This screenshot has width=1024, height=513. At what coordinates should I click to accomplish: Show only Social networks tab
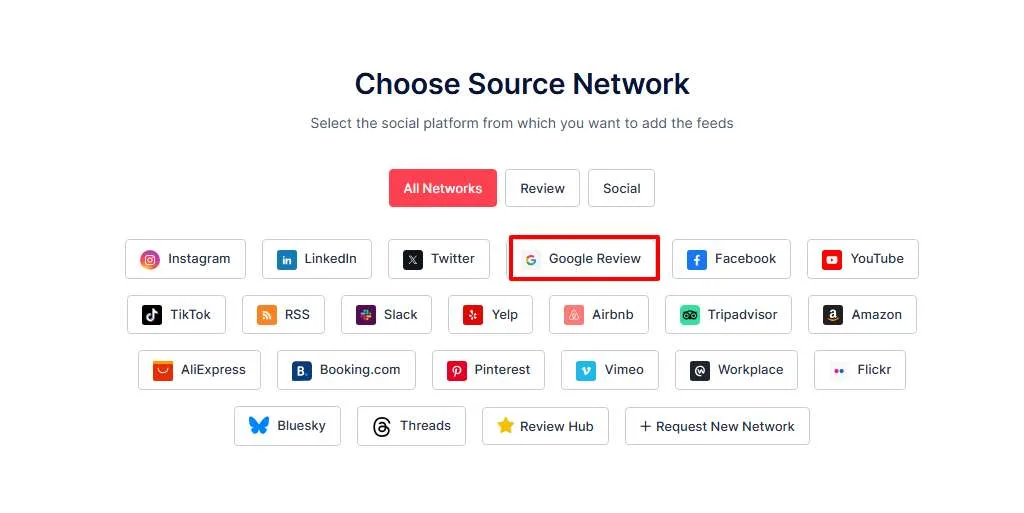(621, 188)
